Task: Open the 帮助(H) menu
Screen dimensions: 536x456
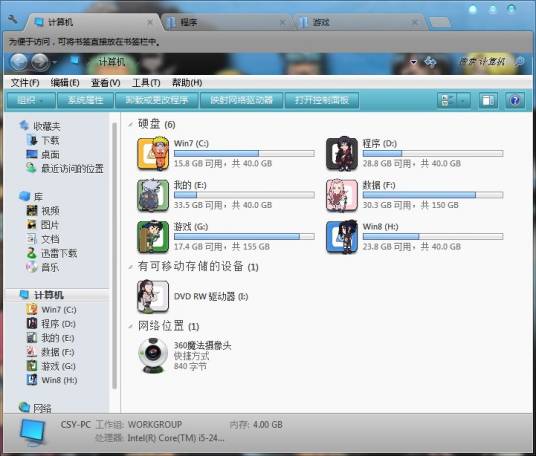Action: 187,83
